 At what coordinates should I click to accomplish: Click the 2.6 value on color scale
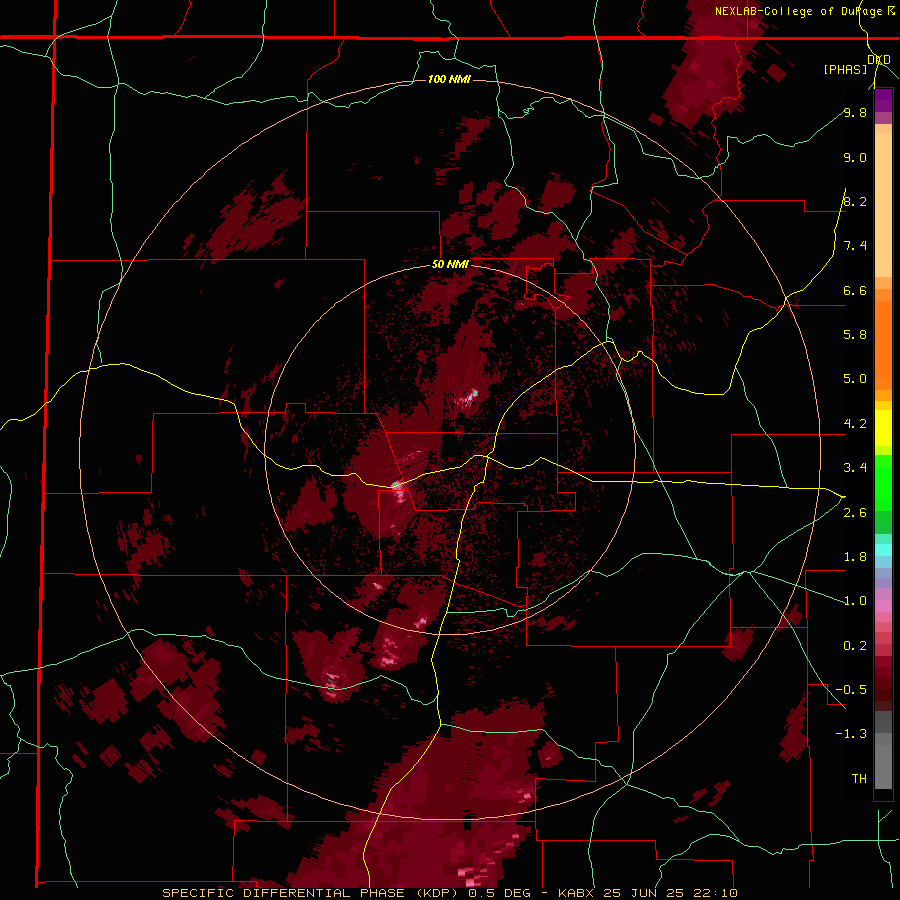855,513
